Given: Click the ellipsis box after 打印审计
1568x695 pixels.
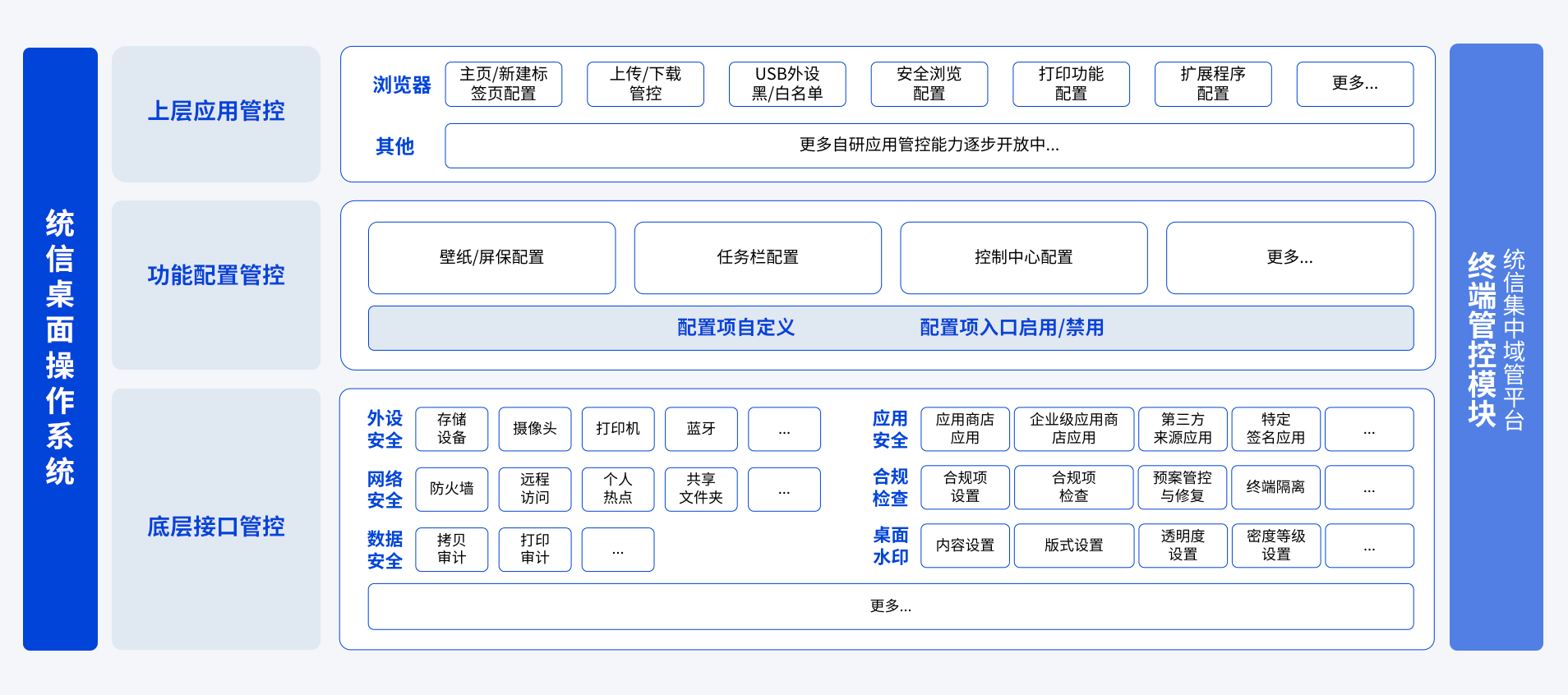Looking at the screenshot, I should (618, 550).
